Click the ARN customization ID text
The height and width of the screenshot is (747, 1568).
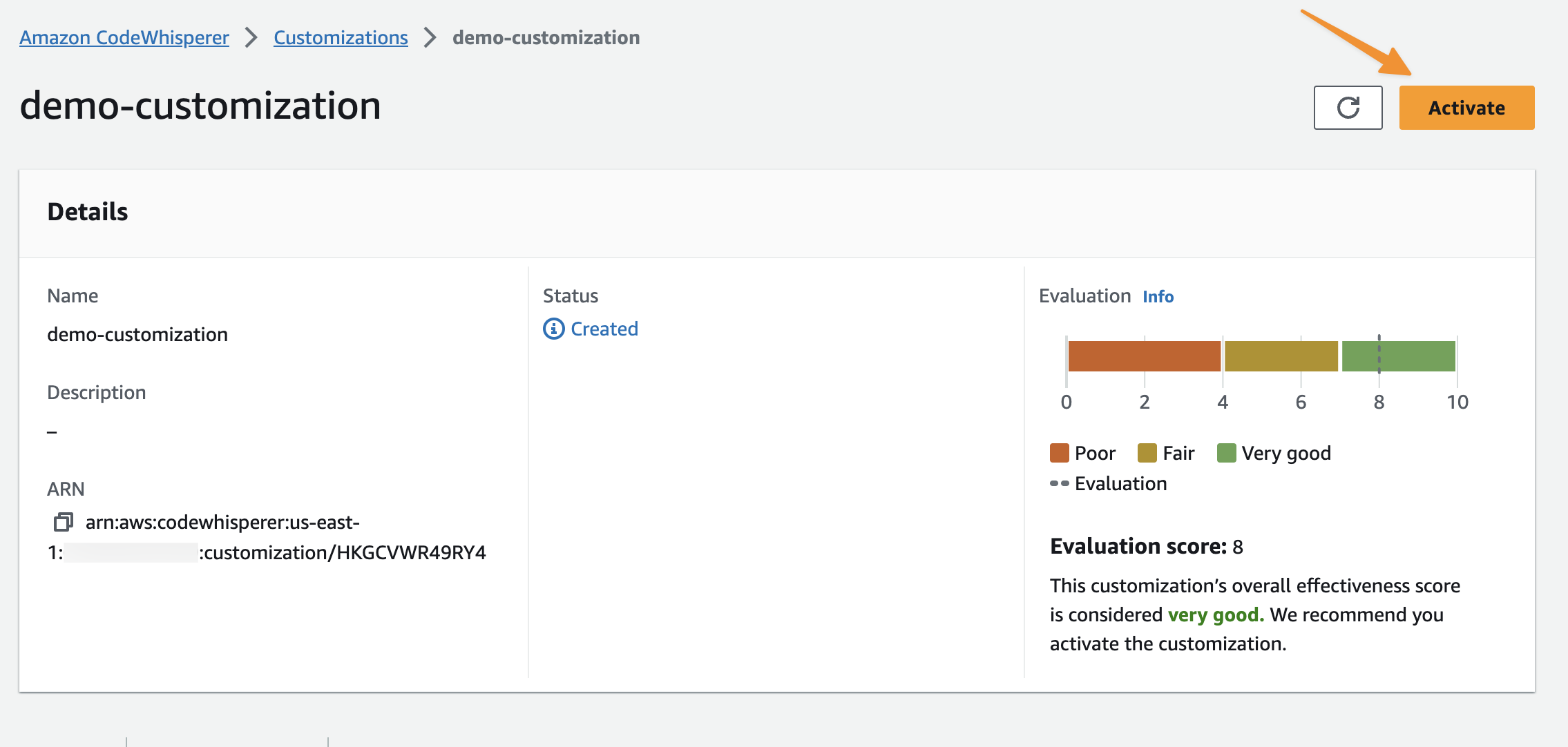point(344,552)
